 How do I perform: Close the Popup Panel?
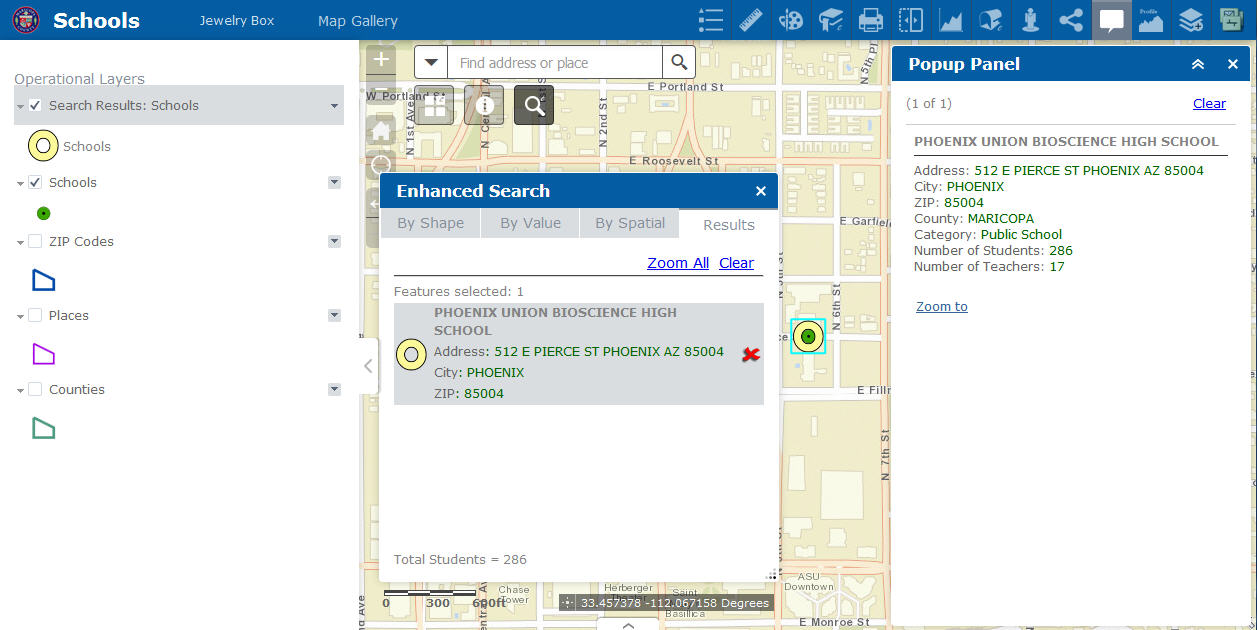pos(1233,64)
